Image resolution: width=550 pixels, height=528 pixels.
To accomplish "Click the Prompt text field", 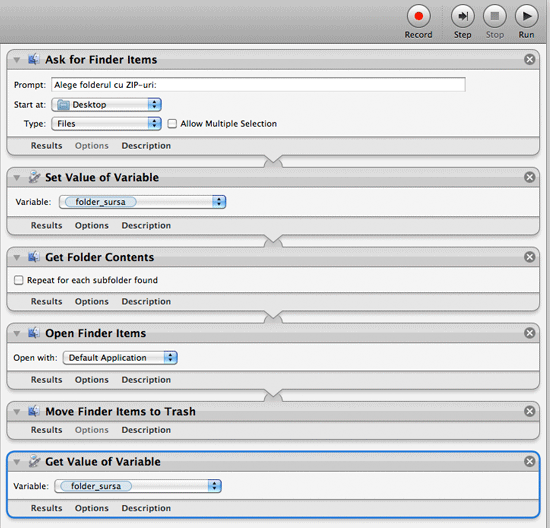I will pos(258,85).
